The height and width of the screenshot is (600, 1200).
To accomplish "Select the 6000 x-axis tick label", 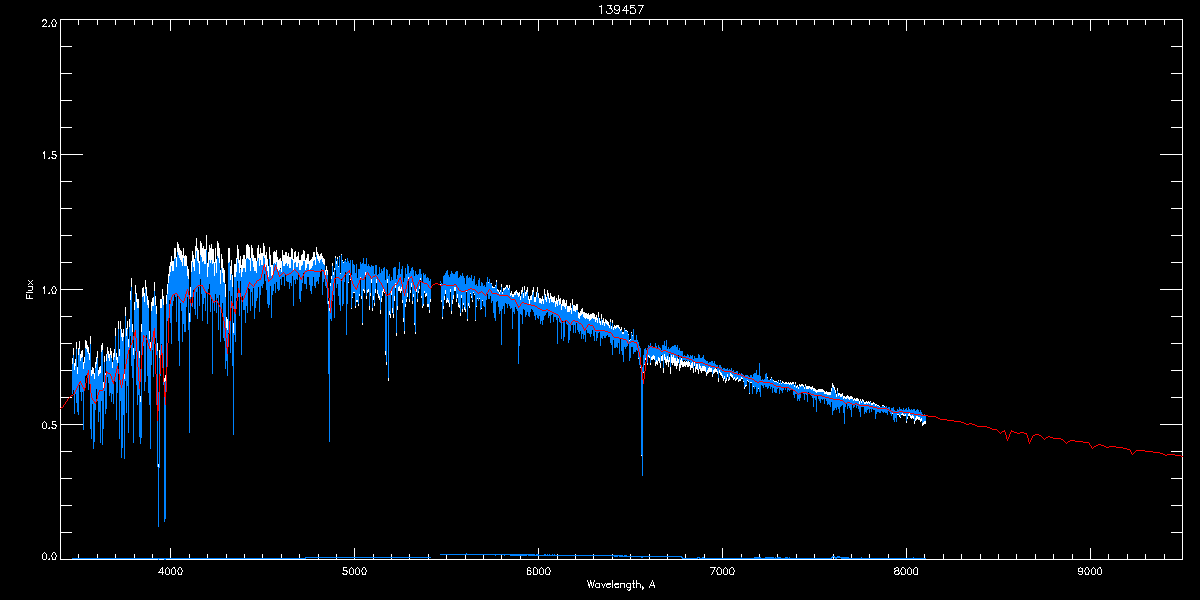I will tap(538, 572).
